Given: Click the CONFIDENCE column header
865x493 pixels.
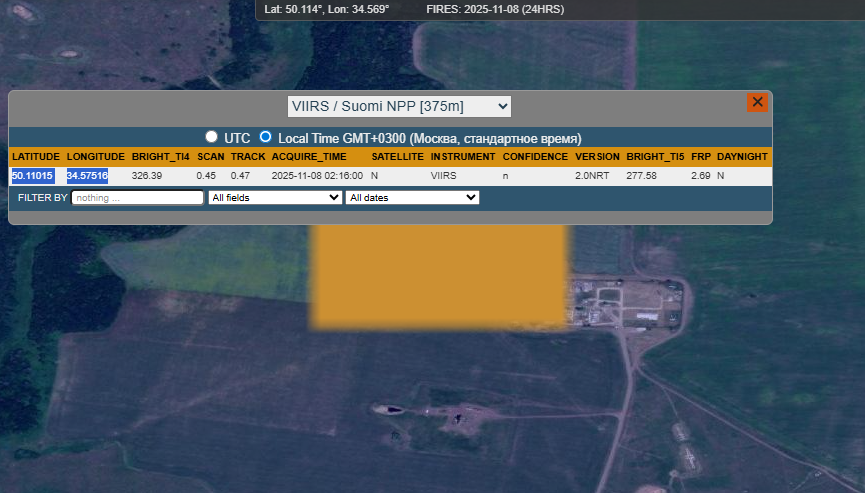Looking at the screenshot, I should (x=535, y=157).
